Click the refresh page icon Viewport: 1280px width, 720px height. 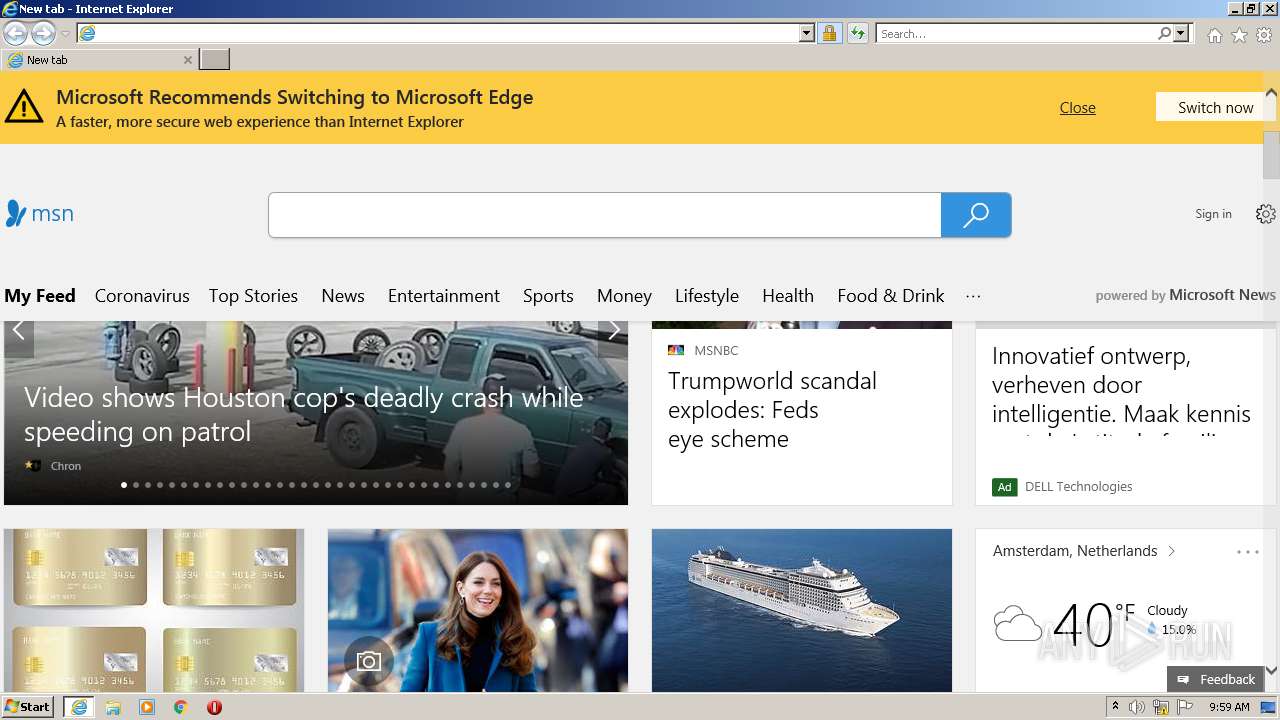coord(857,34)
